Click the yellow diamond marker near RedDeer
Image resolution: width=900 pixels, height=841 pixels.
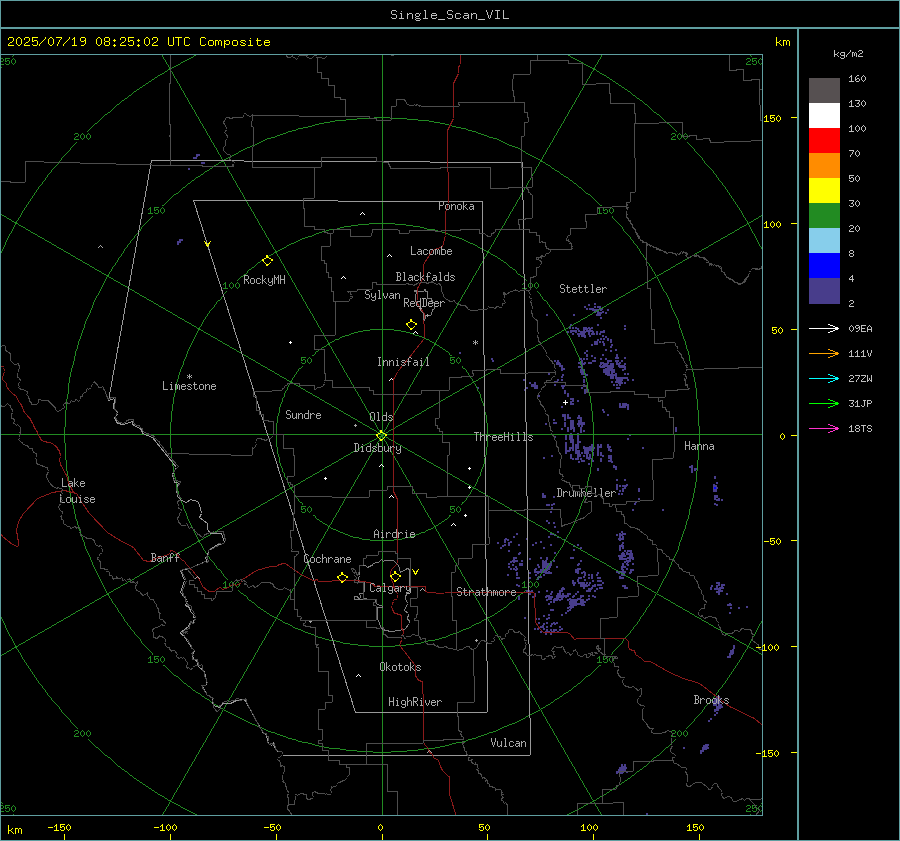tap(411, 325)
